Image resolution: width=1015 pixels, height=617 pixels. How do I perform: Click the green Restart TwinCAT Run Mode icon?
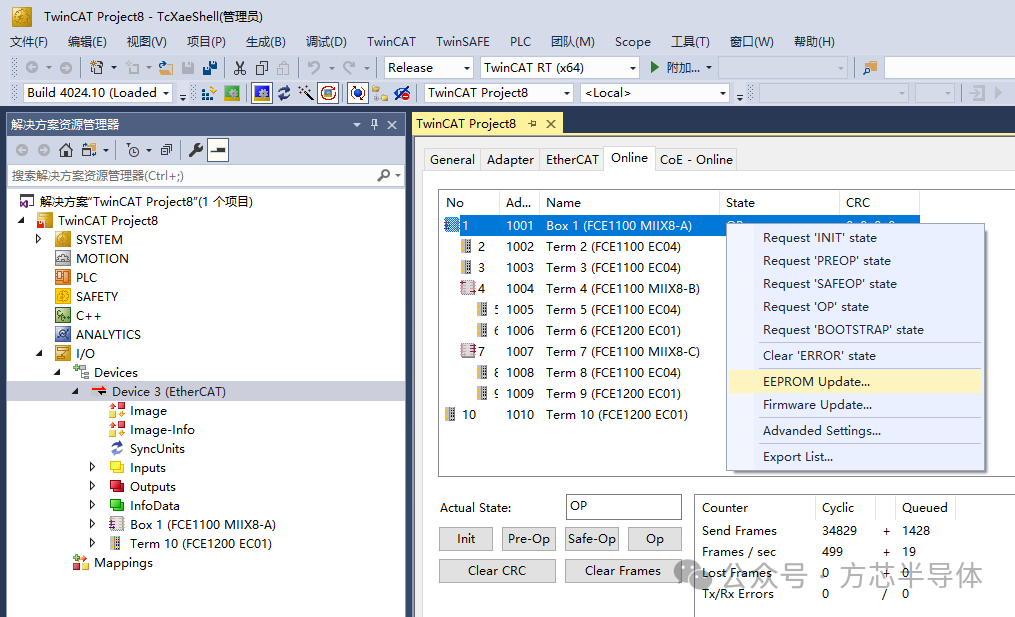coord(232,93)
